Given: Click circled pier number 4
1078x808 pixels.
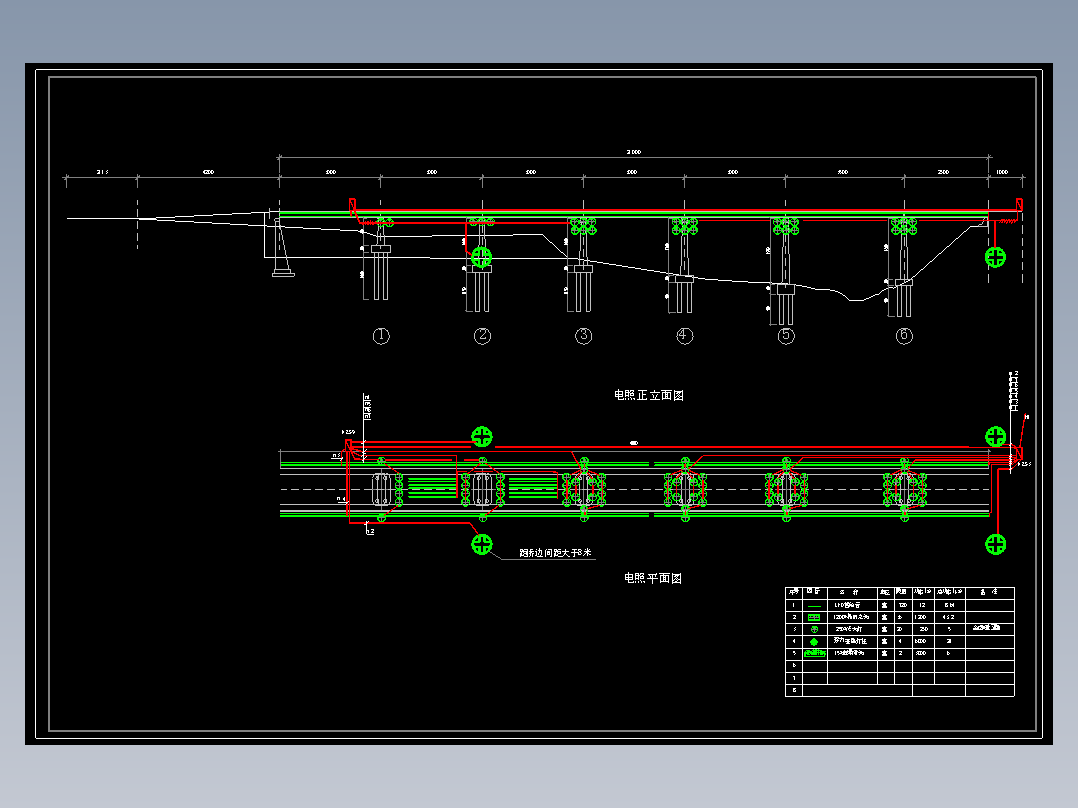Looking at the screenshot, I should click(685, 336).
